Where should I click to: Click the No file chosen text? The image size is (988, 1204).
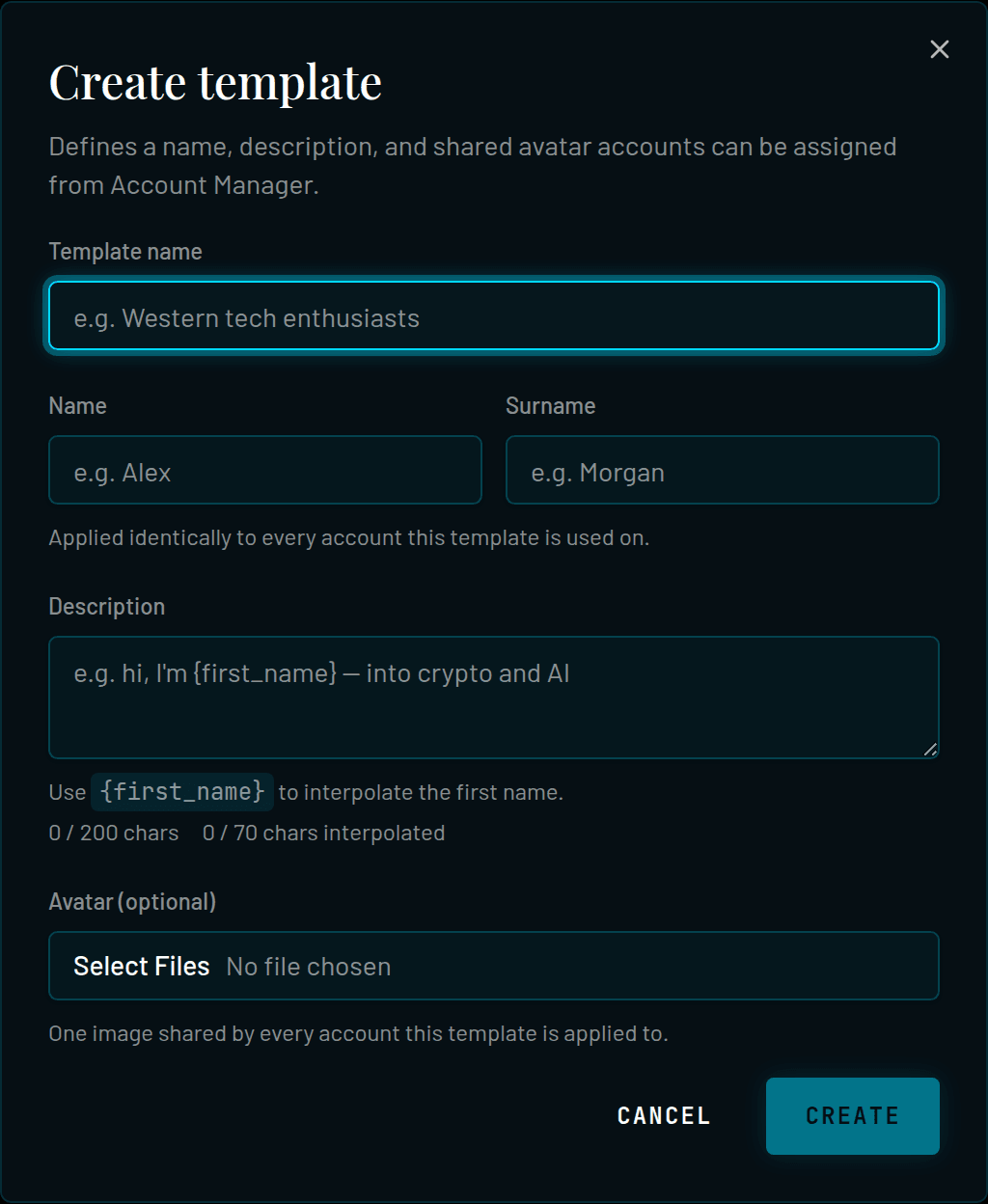coord(309,967)
